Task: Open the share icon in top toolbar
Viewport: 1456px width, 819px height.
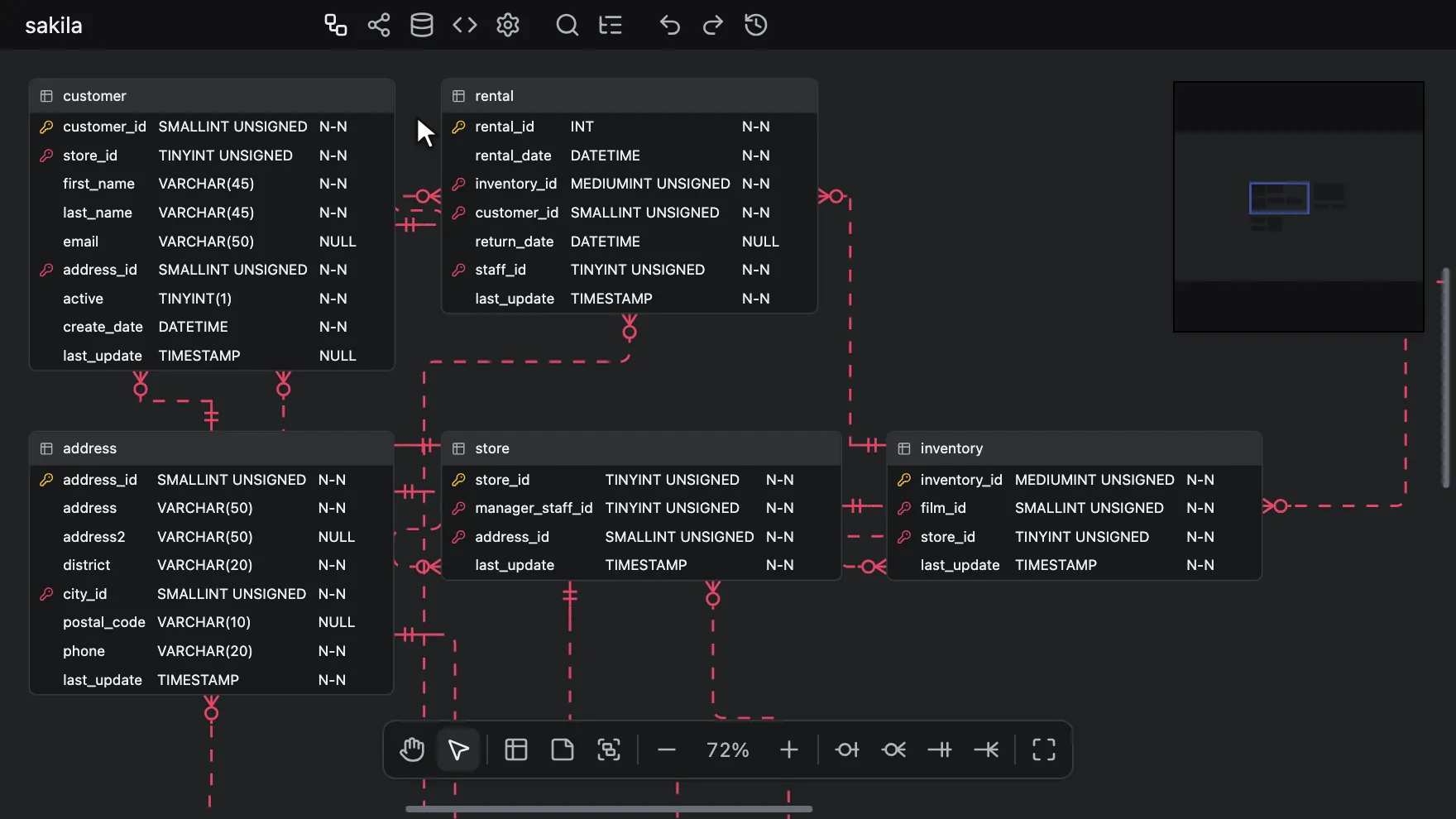Action: coord(379,25)
